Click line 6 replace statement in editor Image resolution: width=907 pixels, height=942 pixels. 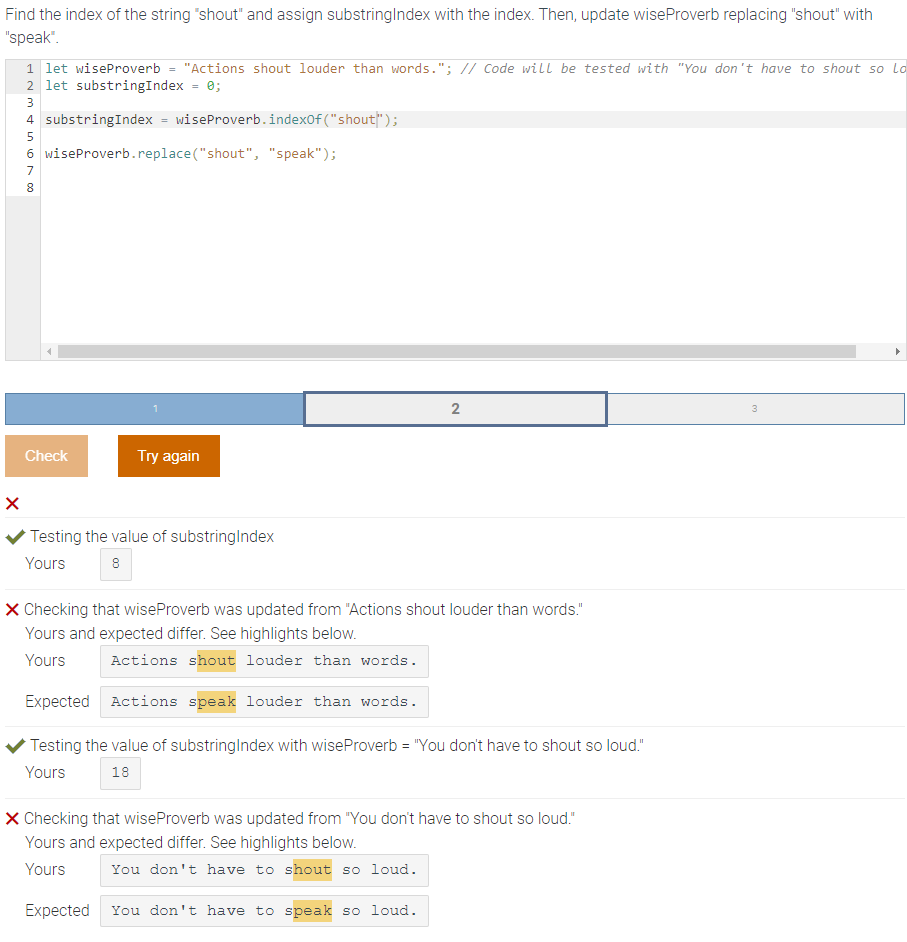pos(191,154)
